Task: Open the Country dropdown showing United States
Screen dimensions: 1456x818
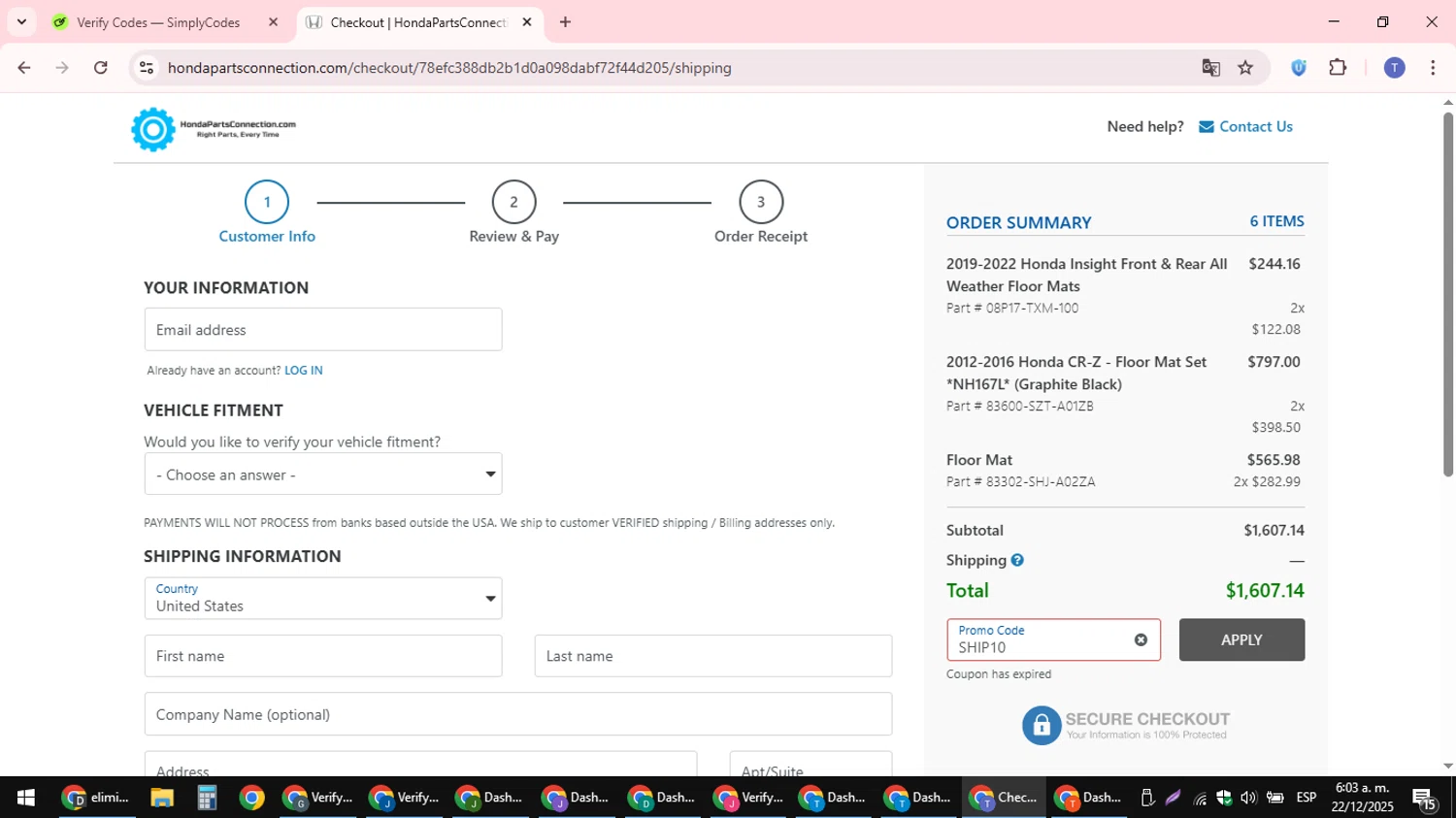Action: [x=323, y=598]
